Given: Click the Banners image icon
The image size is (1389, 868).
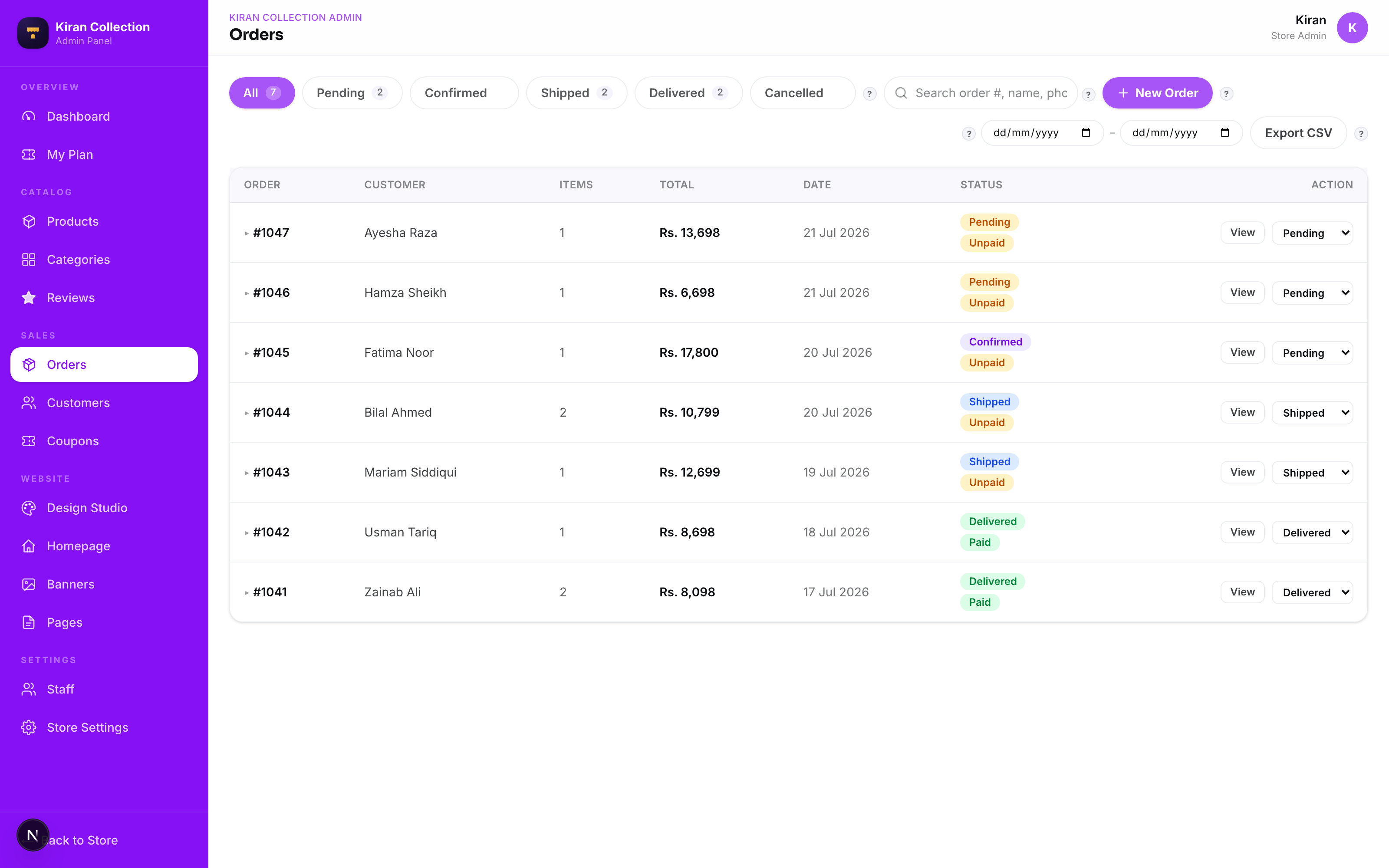Looking at the screenshot, I should coord(29,585).
